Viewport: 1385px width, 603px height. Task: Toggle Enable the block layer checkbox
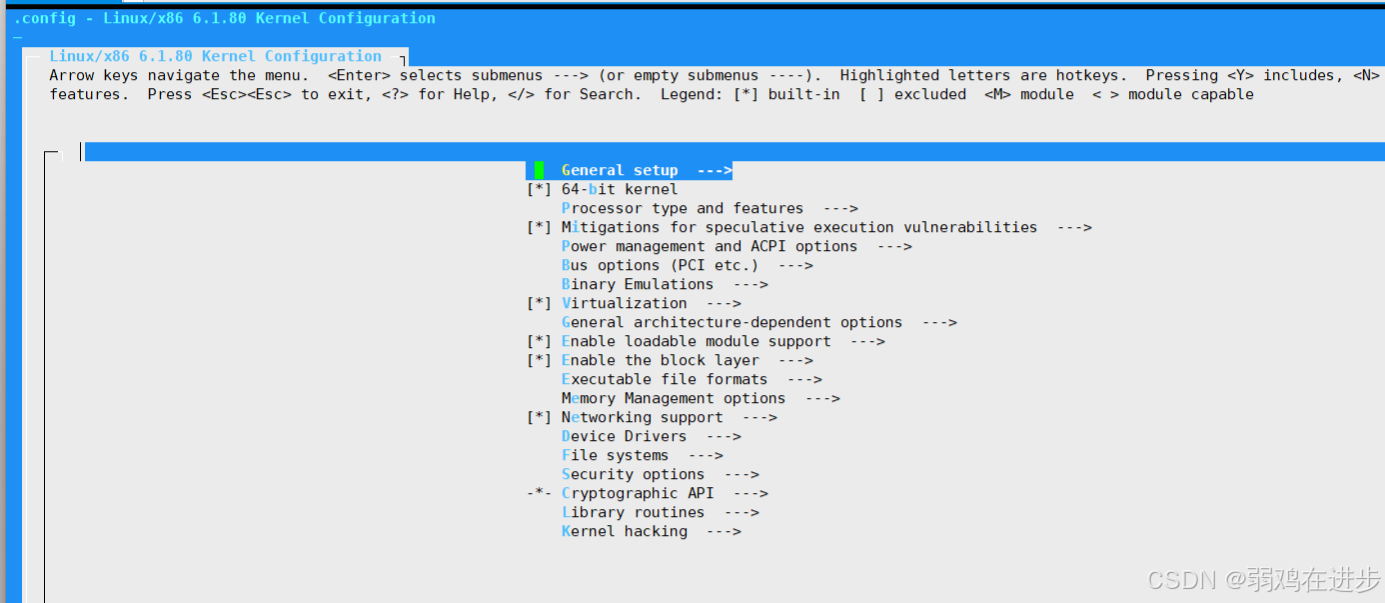[x=539, y=360]
